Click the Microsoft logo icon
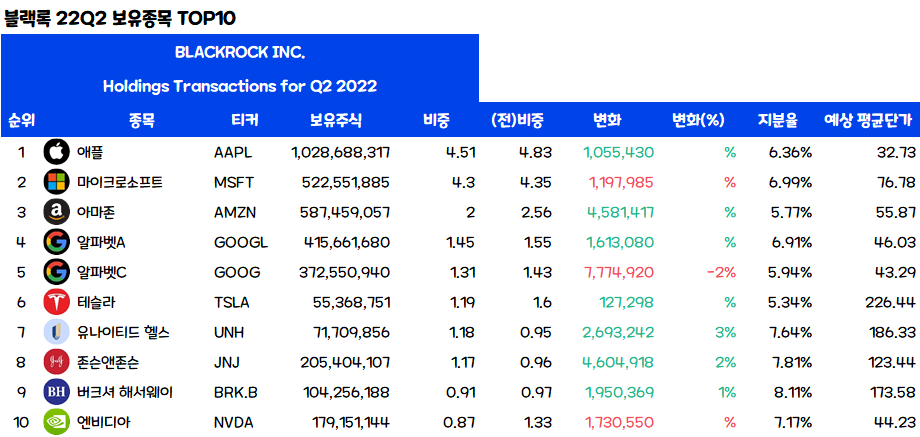The height and width of the screenshot is (437, 920). [x=57, y=182]
